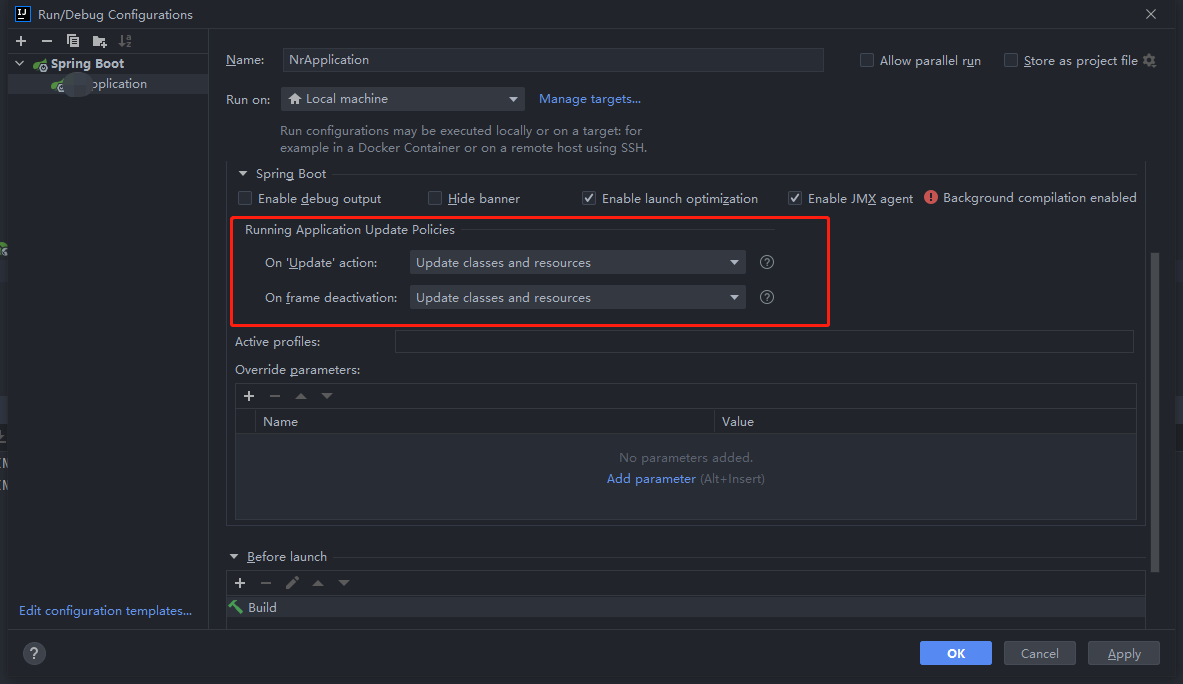This screenshot has width=1183, height=684.
Task: Open Store as project file settings gear
Action: tap(1149, 60)
